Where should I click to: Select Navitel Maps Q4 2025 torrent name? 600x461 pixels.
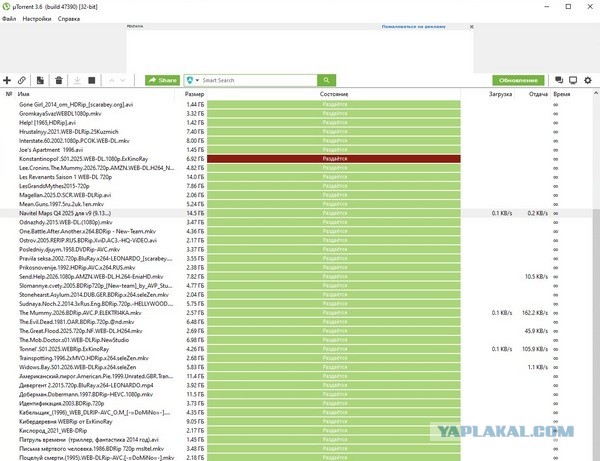pos(65,213)
